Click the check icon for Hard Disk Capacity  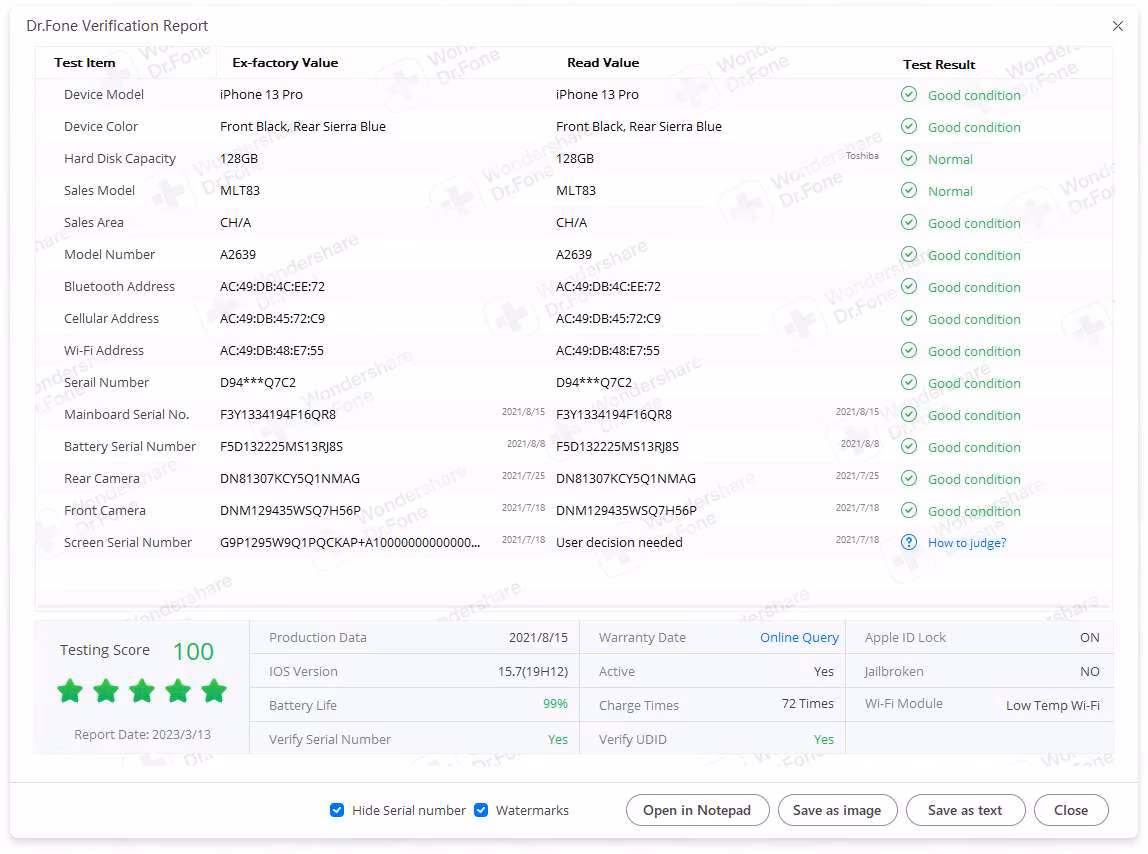pos(909,158)
